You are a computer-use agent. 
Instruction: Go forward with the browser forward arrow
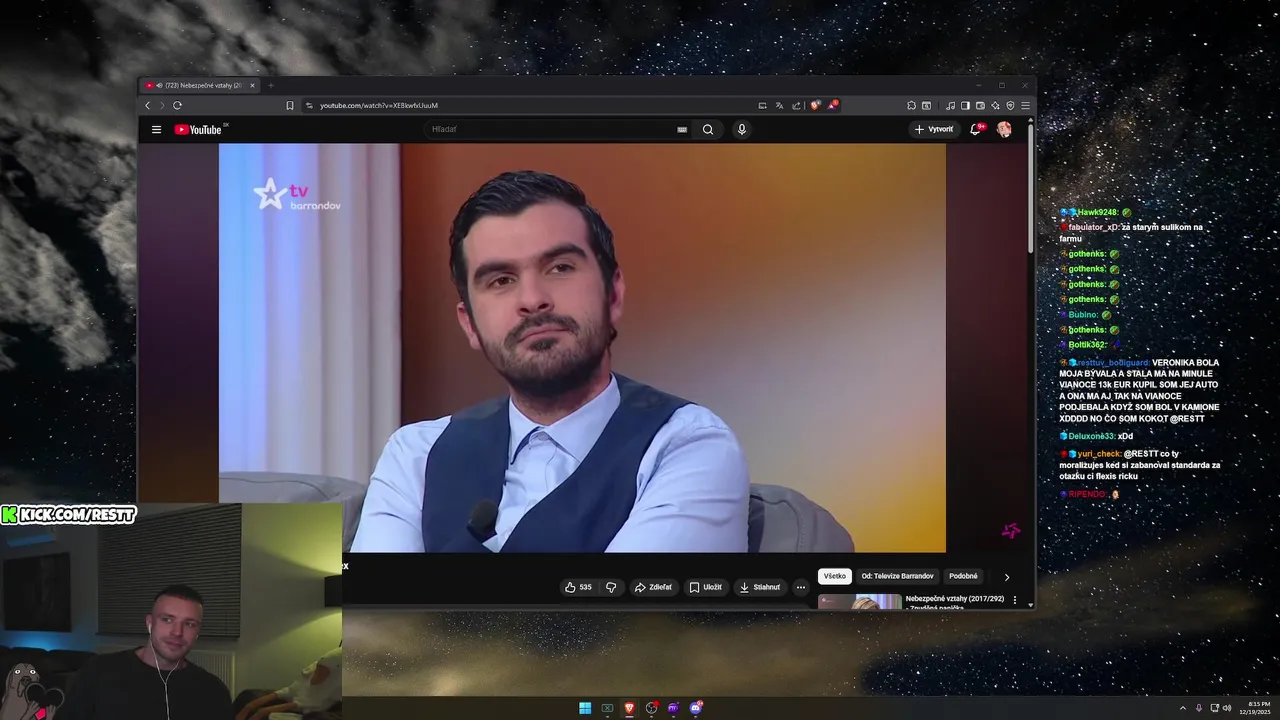tap(161, 105)
